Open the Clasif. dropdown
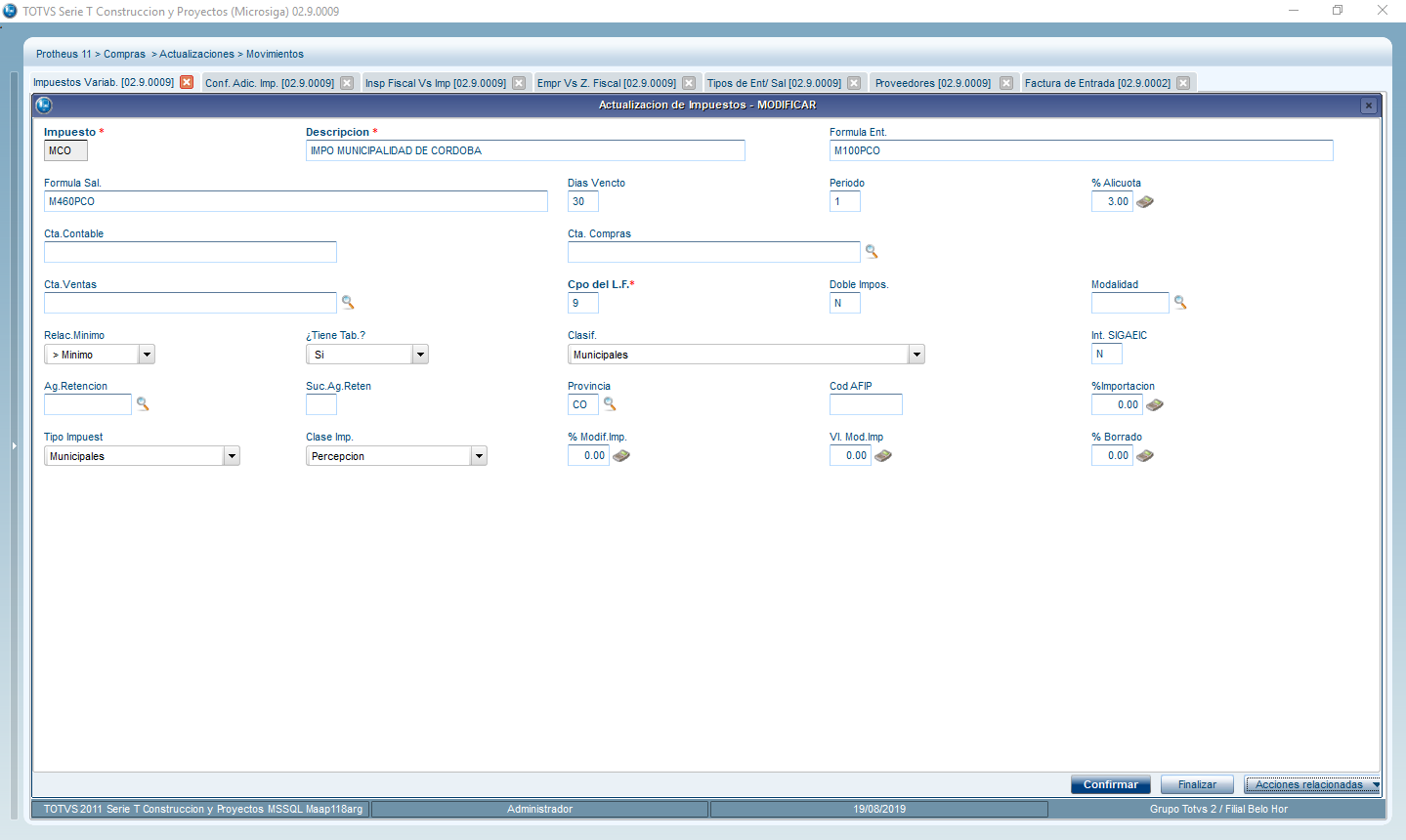This screenshot has width=1406, height=840. click(x=916, y=355)
